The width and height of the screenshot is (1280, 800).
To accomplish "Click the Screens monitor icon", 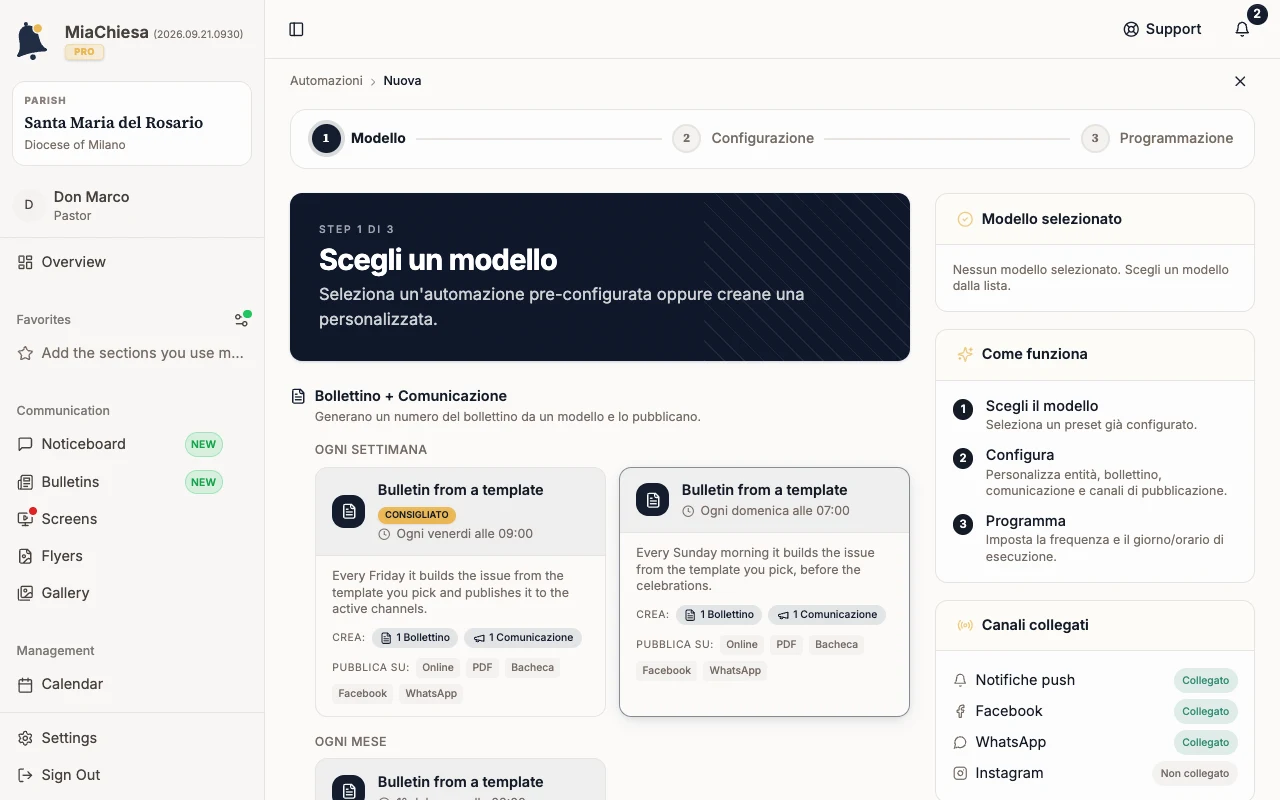I will 25,519.
